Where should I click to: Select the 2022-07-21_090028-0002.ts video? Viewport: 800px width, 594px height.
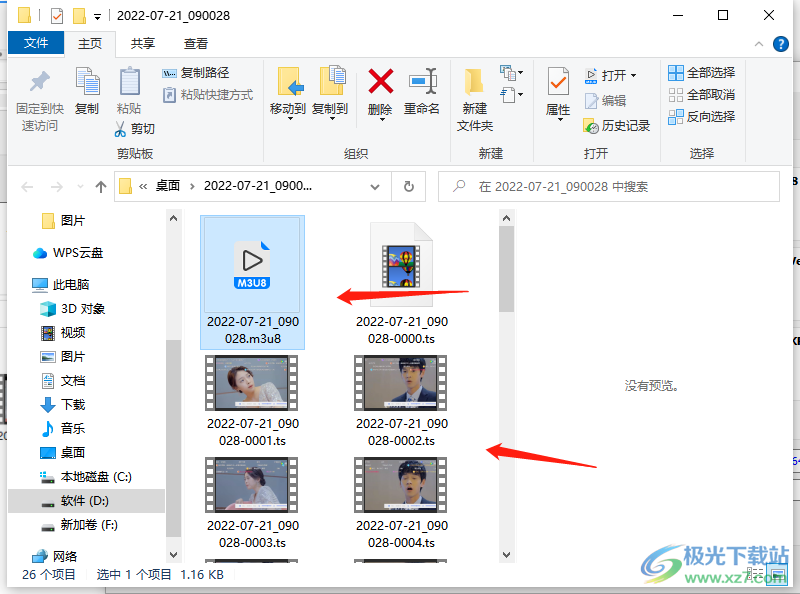(402, 401)
